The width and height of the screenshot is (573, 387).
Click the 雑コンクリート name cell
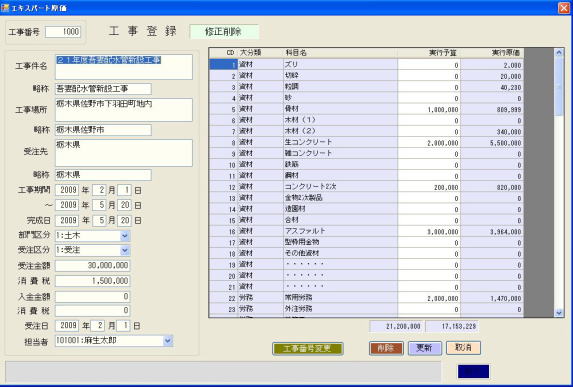340,153
